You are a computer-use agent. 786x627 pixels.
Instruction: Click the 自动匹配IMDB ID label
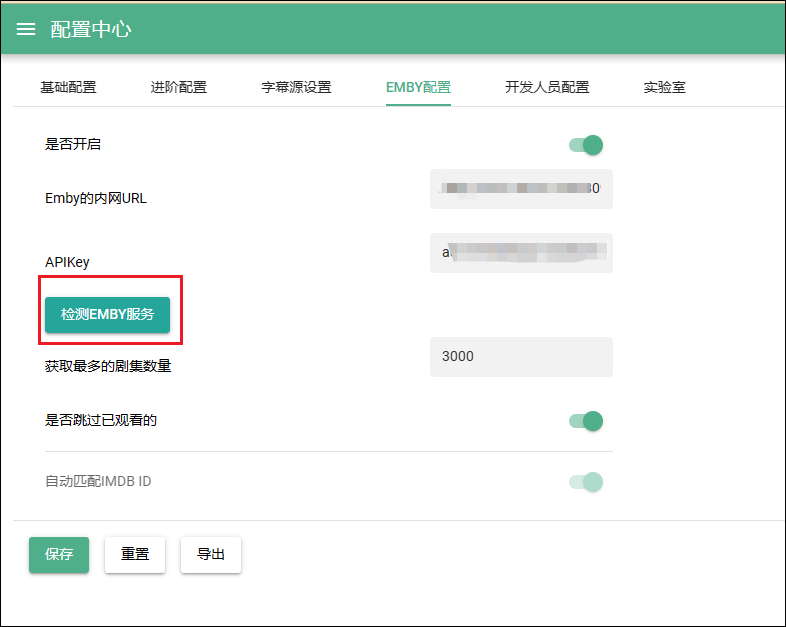point(98,482)
